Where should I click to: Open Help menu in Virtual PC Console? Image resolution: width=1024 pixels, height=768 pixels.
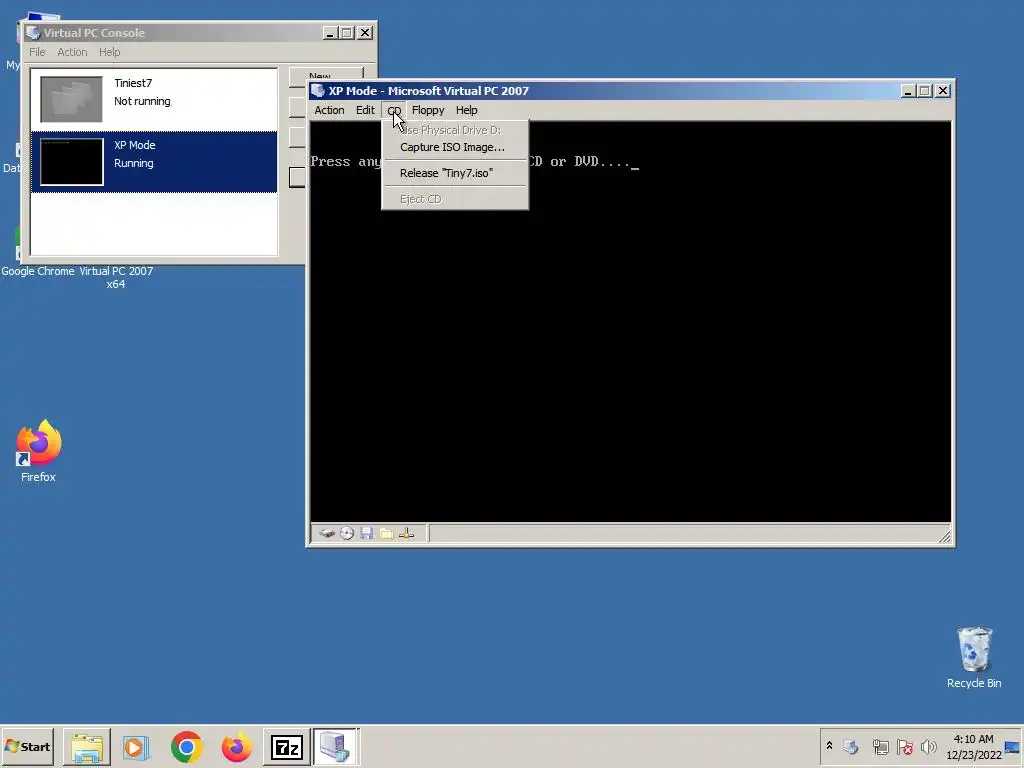pyautogui.click(x=110, y=52)
